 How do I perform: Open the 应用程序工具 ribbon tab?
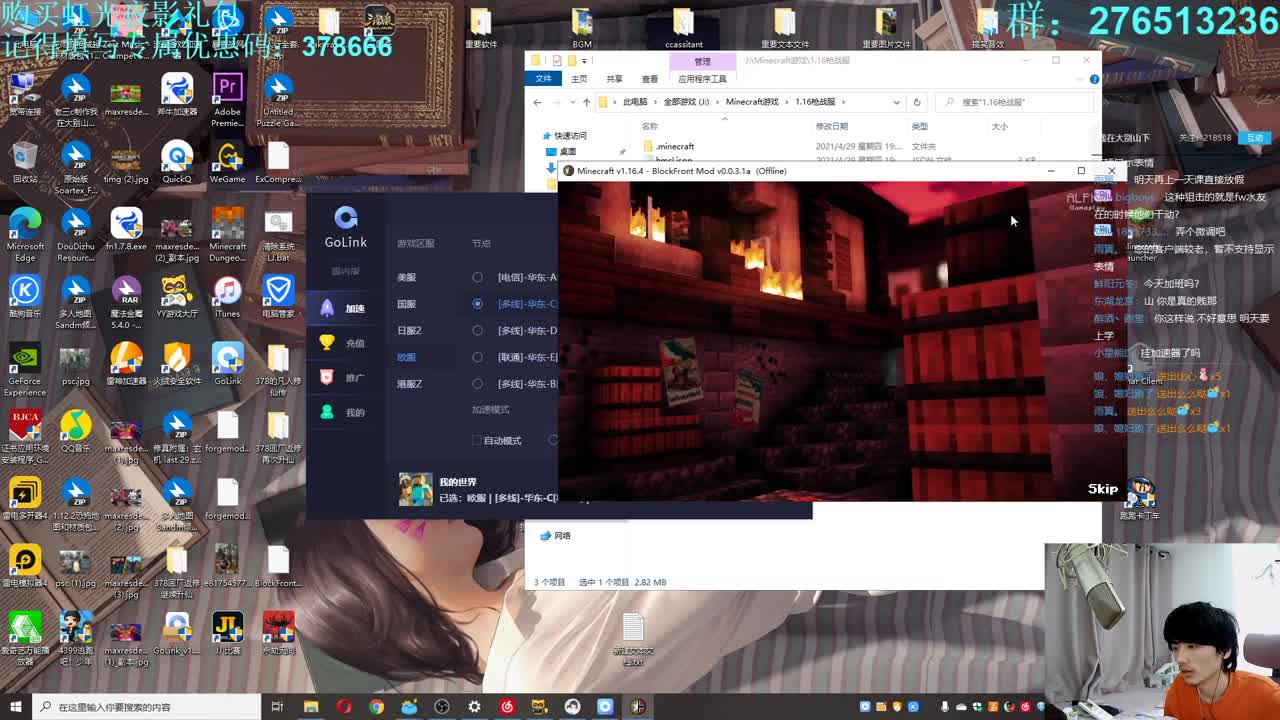pos(702,79)
